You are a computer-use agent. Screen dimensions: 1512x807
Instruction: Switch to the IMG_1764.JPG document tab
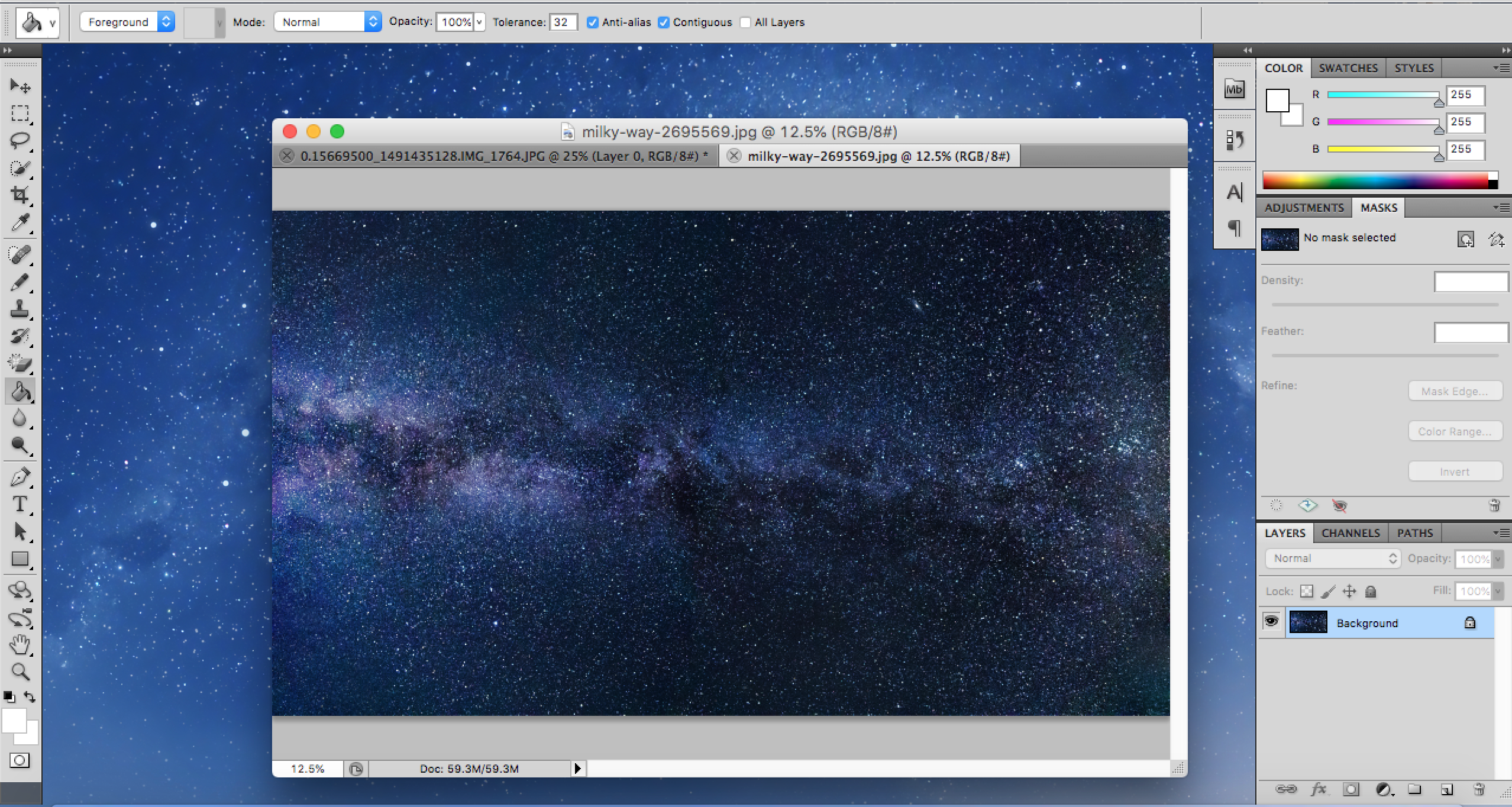pos(497,156)
